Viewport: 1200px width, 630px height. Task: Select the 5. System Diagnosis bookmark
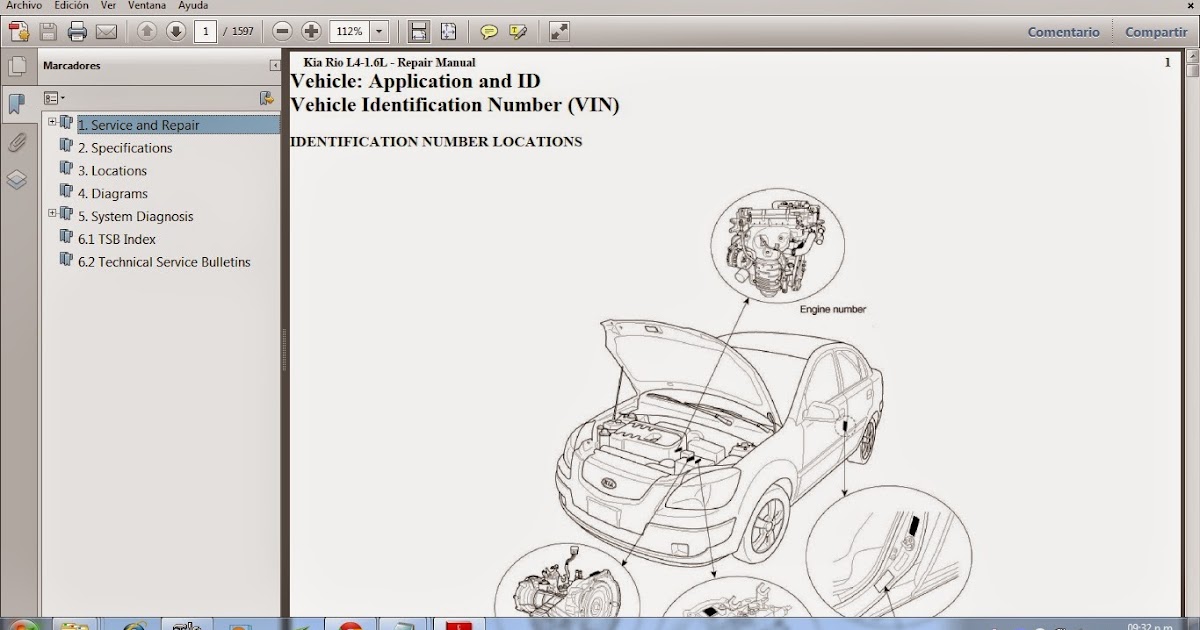click(135, 216)
